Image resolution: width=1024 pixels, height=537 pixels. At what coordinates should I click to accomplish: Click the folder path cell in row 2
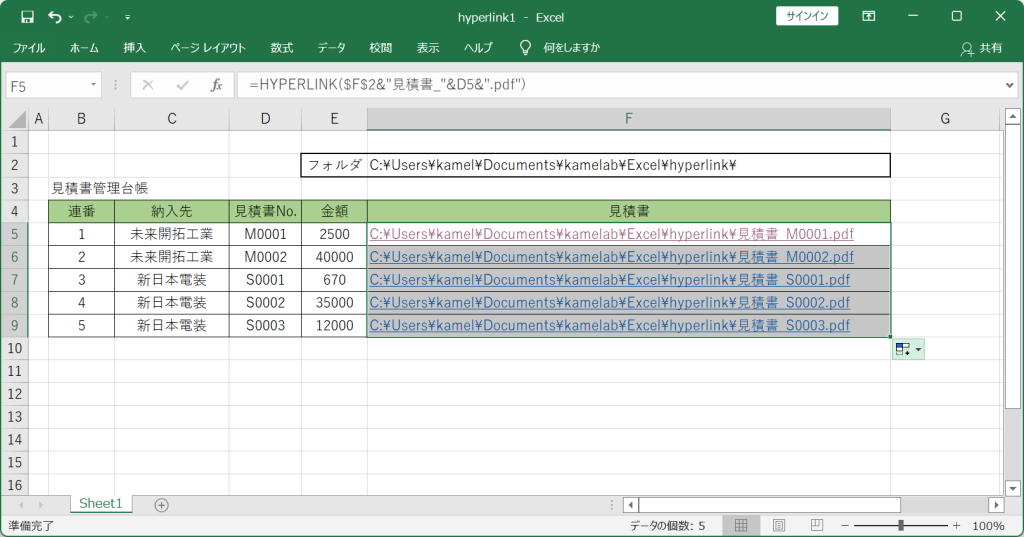coord(628,165)
